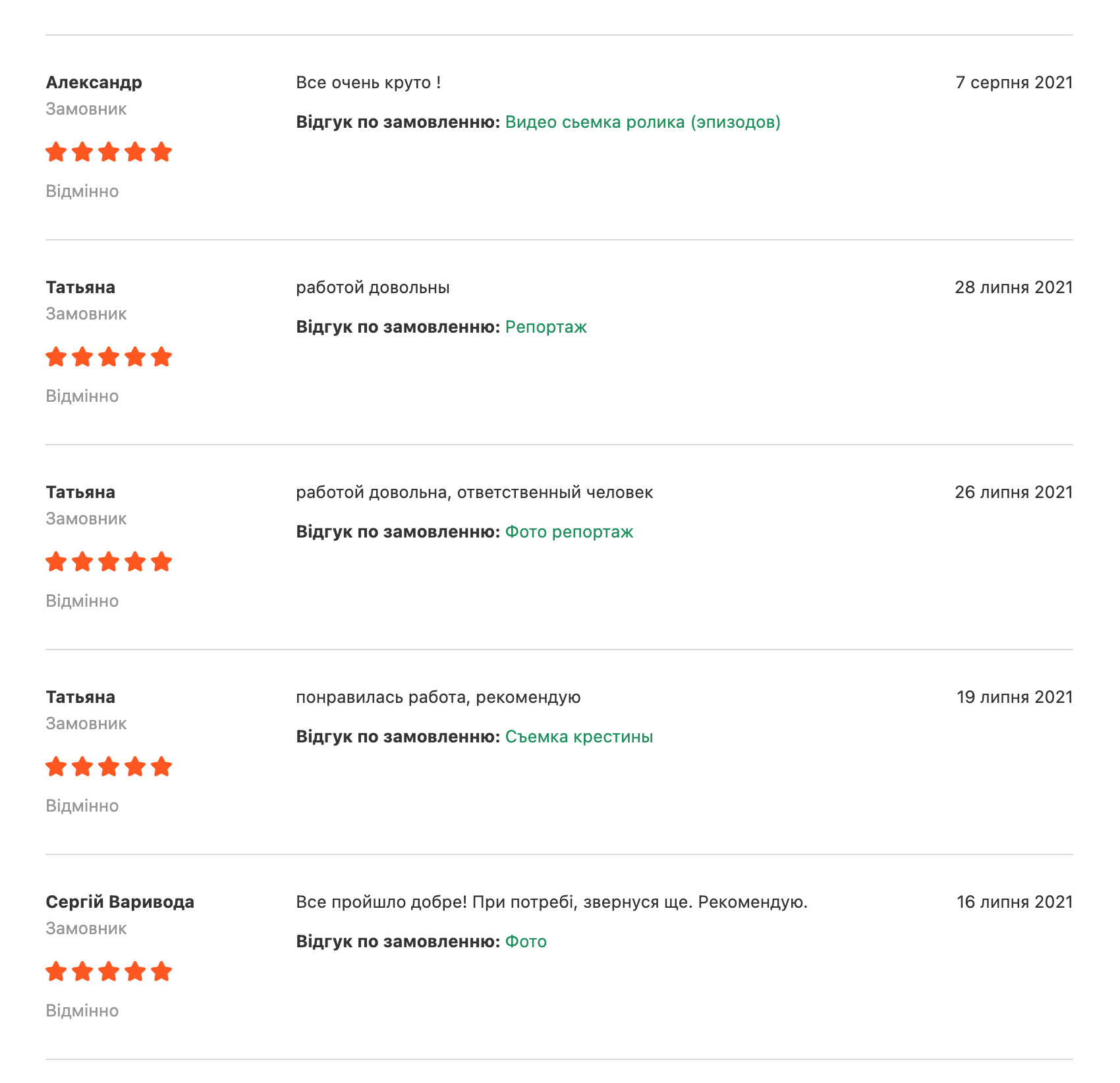Click the date 7 серпня 2021
1120x1083 pixels.
point(1015,82)
